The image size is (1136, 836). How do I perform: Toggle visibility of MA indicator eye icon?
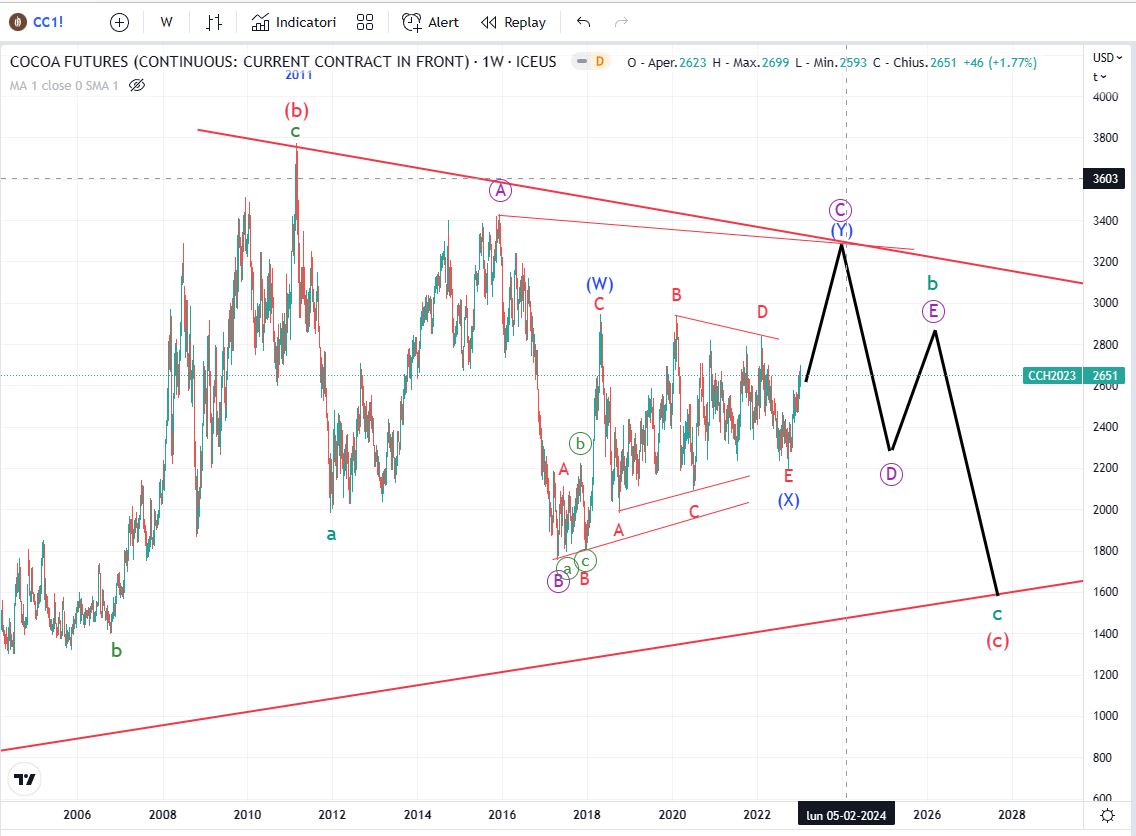coord(137,85)
